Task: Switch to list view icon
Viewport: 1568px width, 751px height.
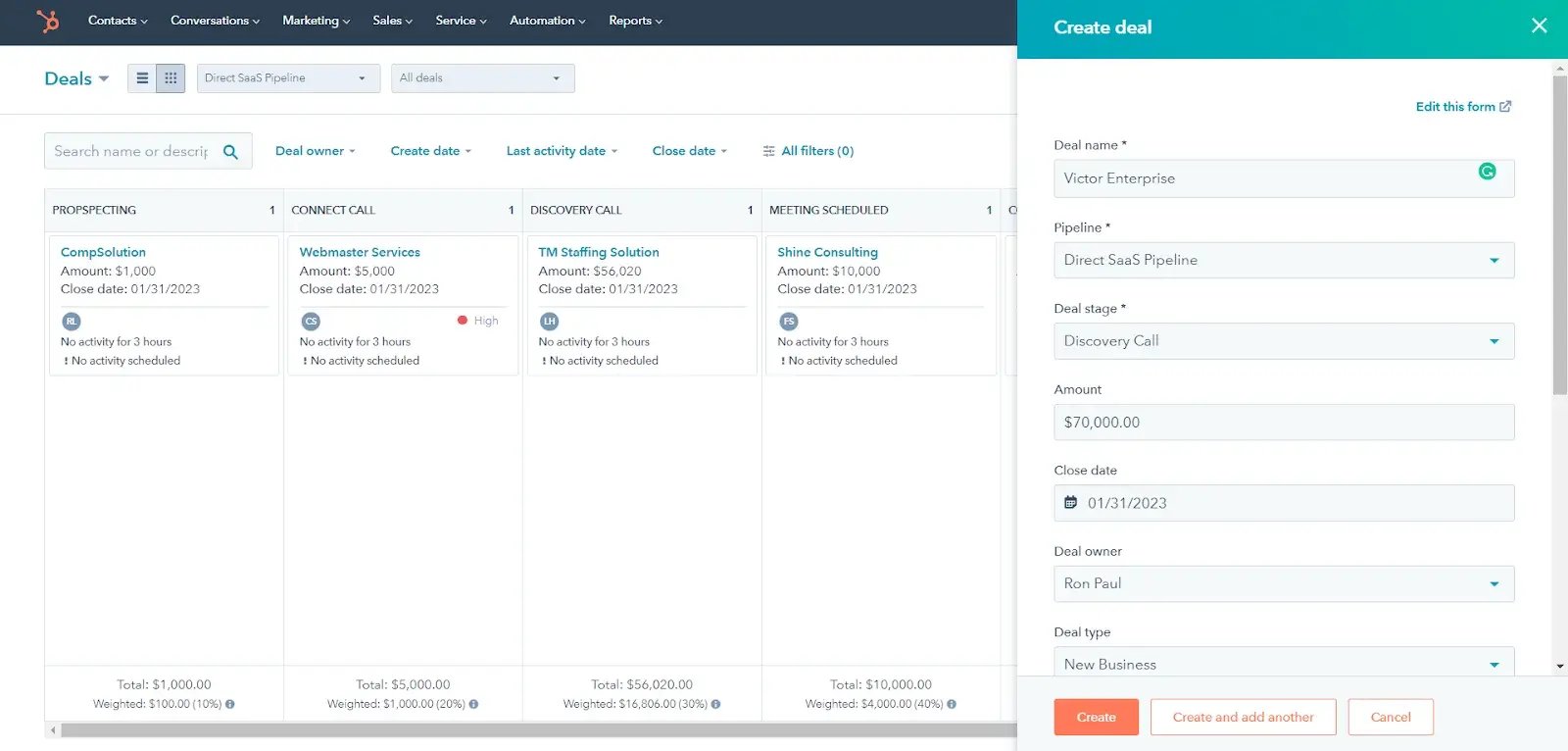Action: pos(142,78)
